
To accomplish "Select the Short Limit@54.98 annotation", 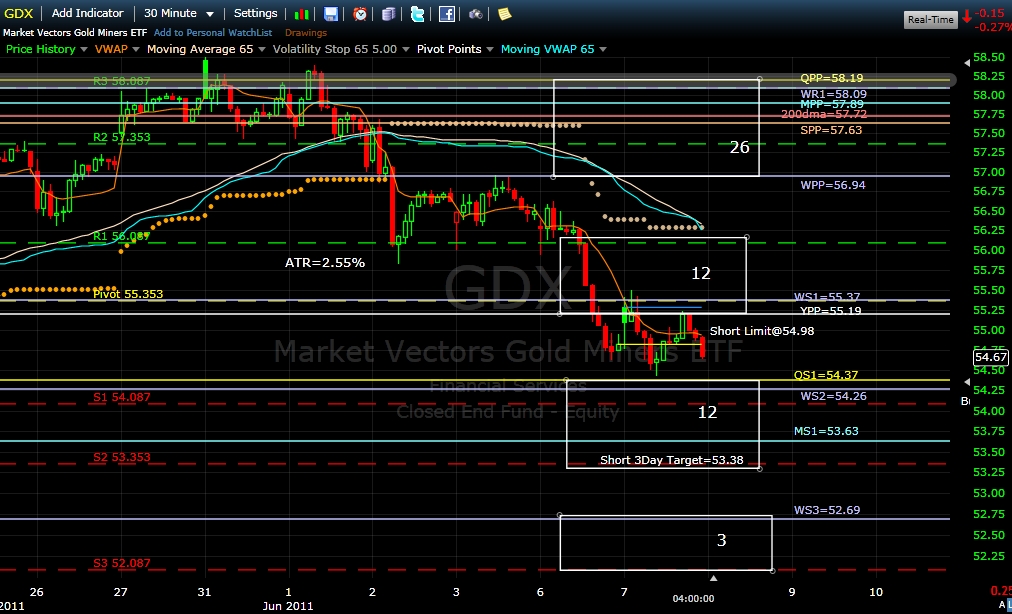I will pyautogui.click(x=762, y=331).
